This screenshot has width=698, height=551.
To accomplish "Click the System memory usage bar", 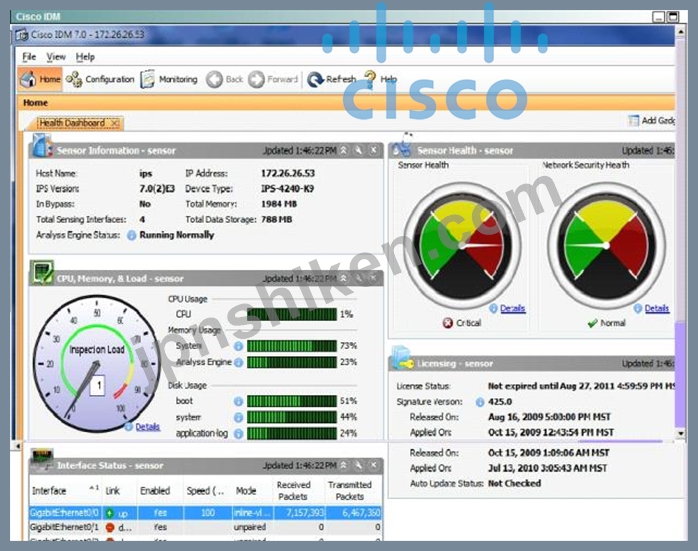I will (292, 346).
